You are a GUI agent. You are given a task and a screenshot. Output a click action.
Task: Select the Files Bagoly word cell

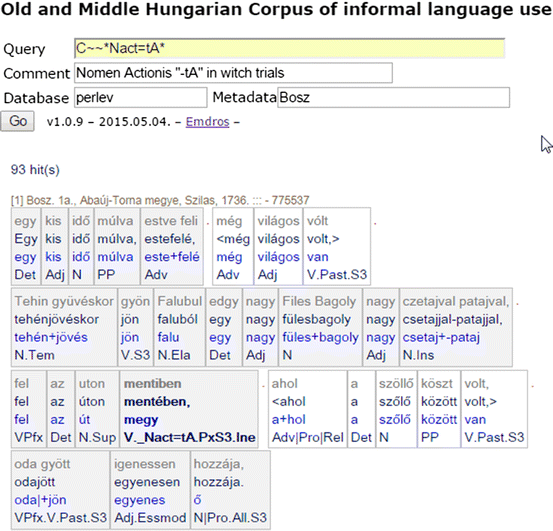point(320,327)
